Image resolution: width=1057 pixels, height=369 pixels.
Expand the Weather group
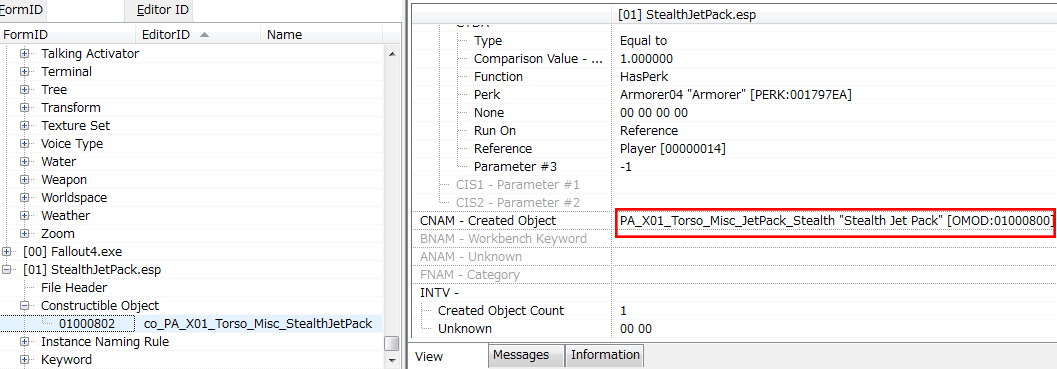[x=25, y=216]
